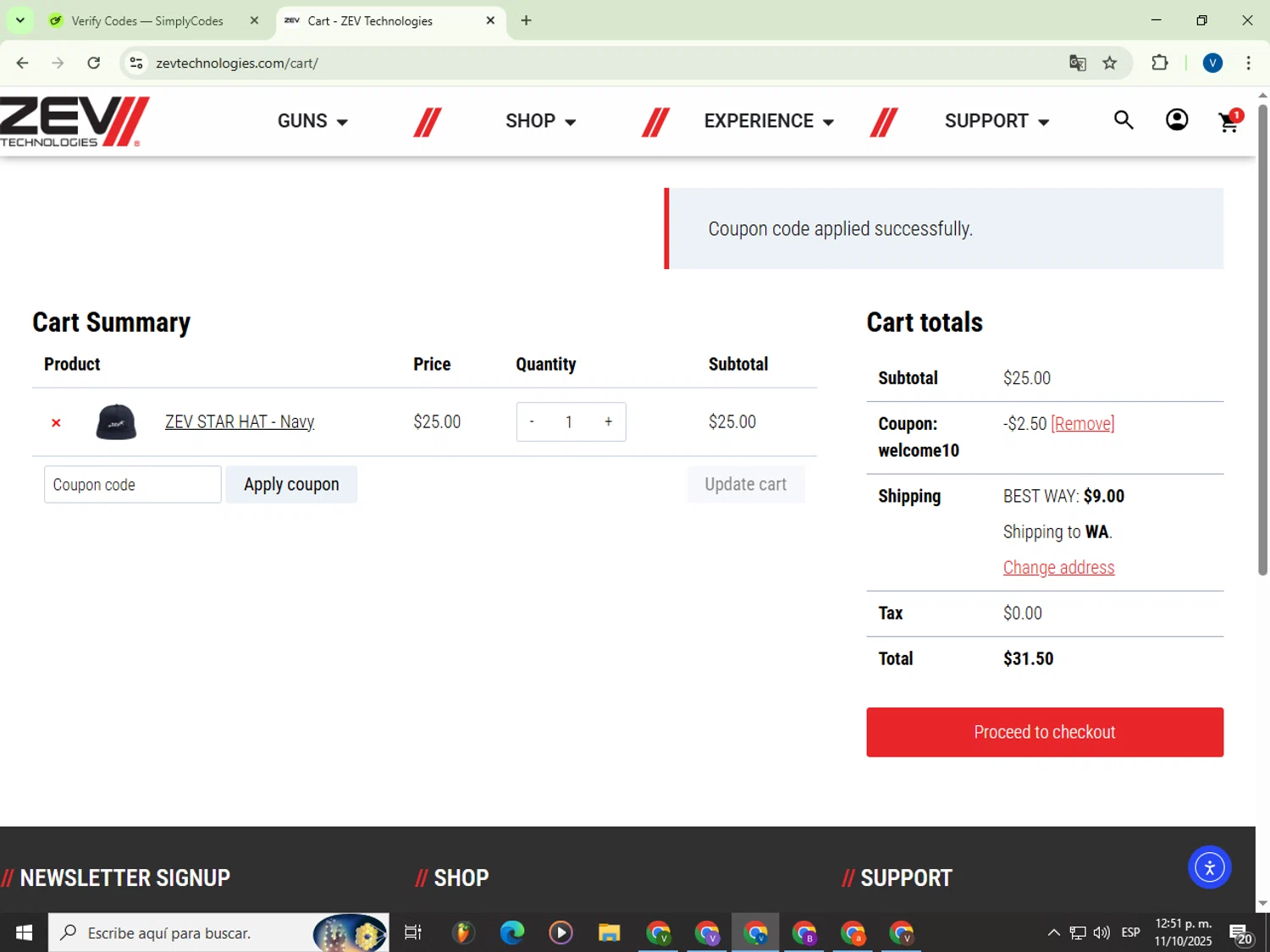Go back to previous page
1270x952 pixels.
23,63
